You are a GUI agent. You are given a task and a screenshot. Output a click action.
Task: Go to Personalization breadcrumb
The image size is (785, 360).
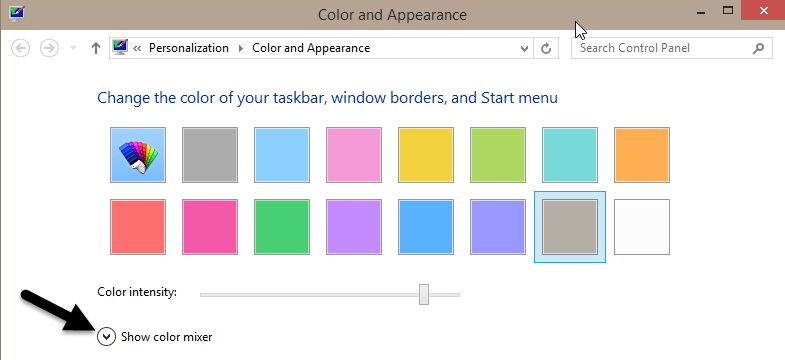click(x=189, y=48)
